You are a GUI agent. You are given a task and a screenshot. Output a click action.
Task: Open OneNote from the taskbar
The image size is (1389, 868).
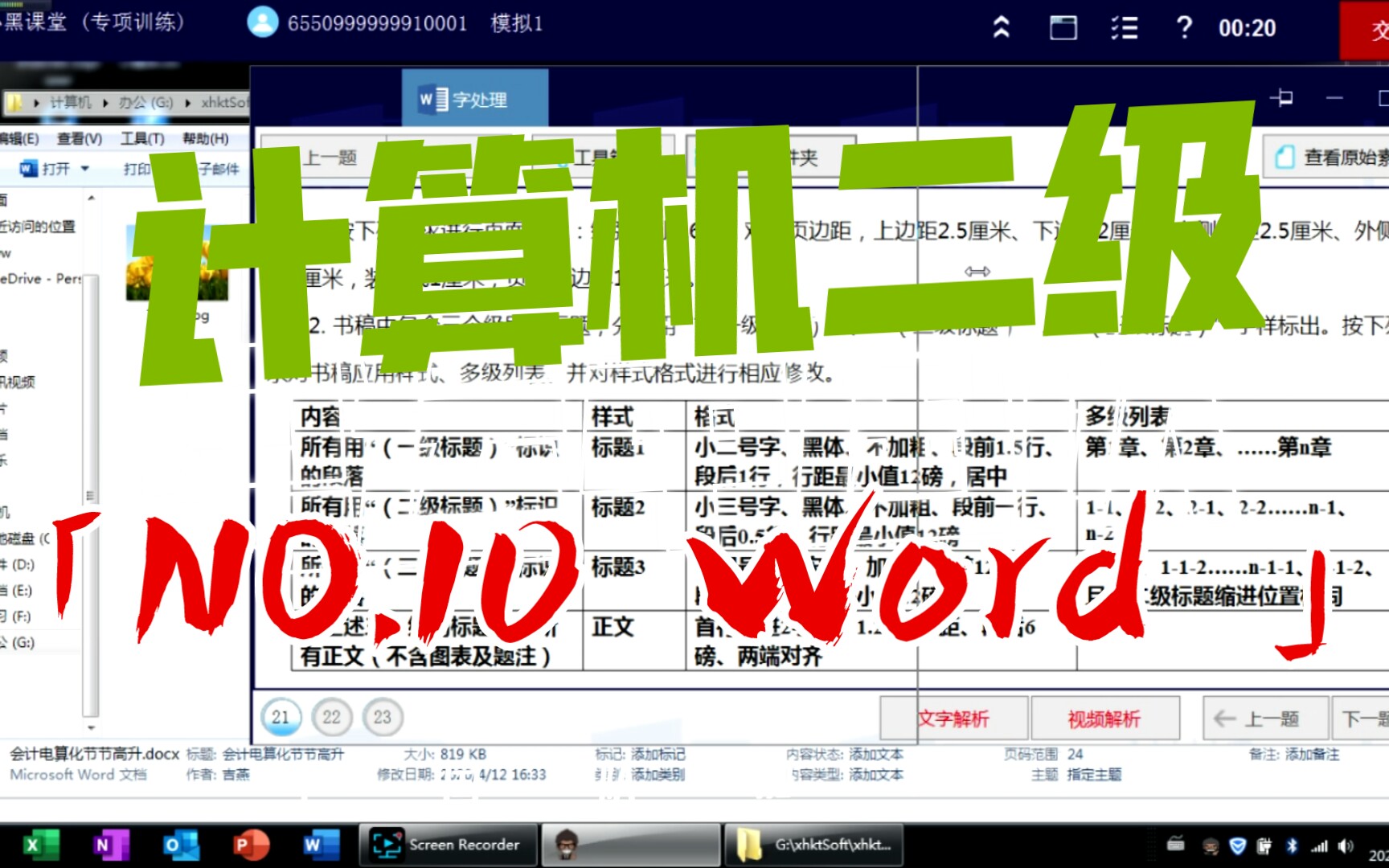pyautogui.click(x=110, y=845)
